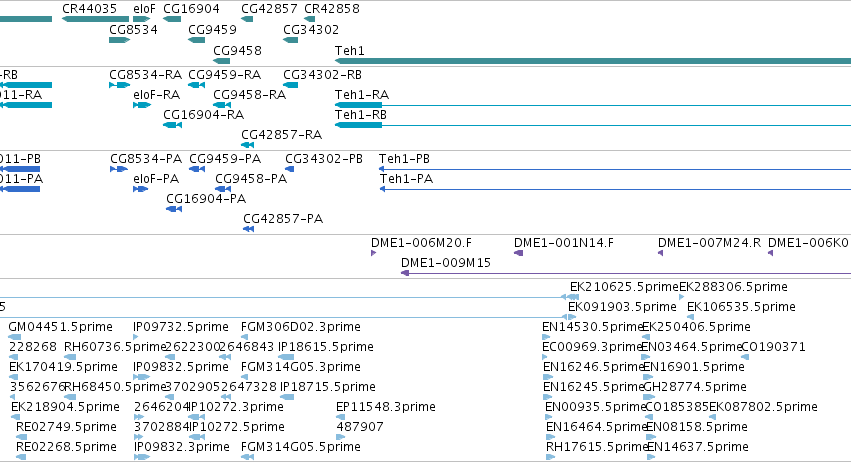Click the CG34302 gene label

click(311, 29)
